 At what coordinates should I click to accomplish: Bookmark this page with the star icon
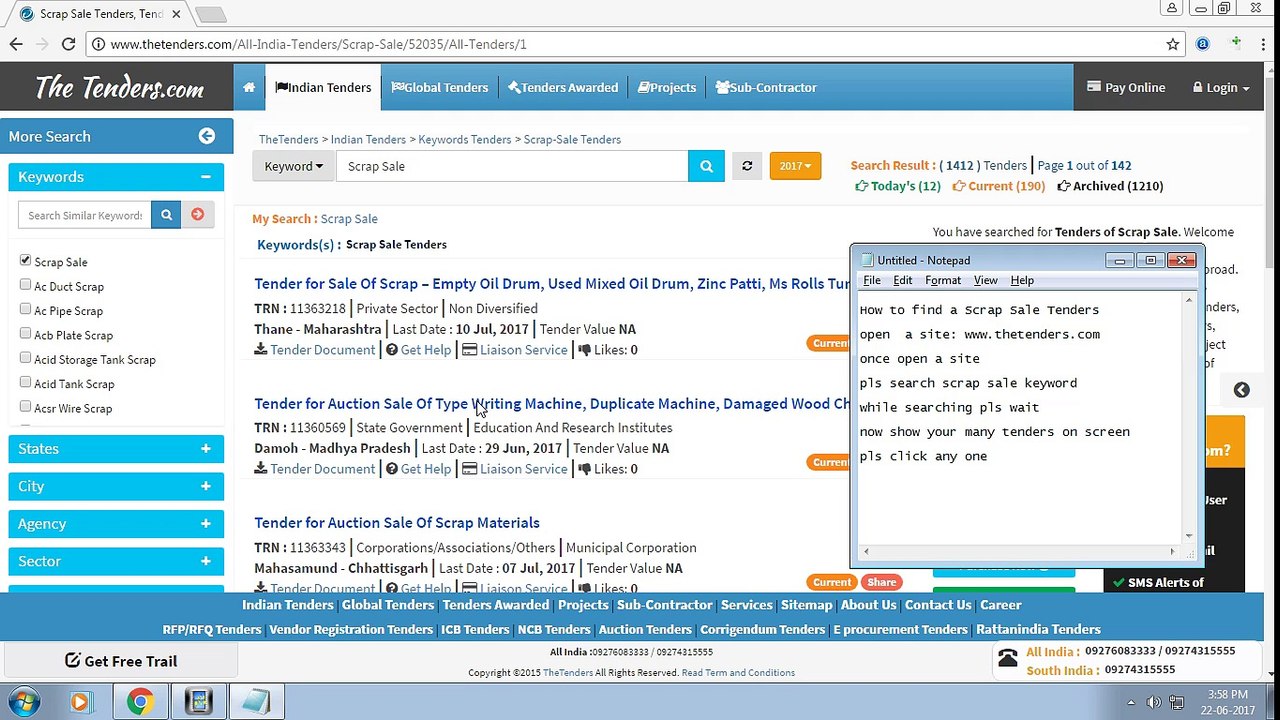(1173, 44)
